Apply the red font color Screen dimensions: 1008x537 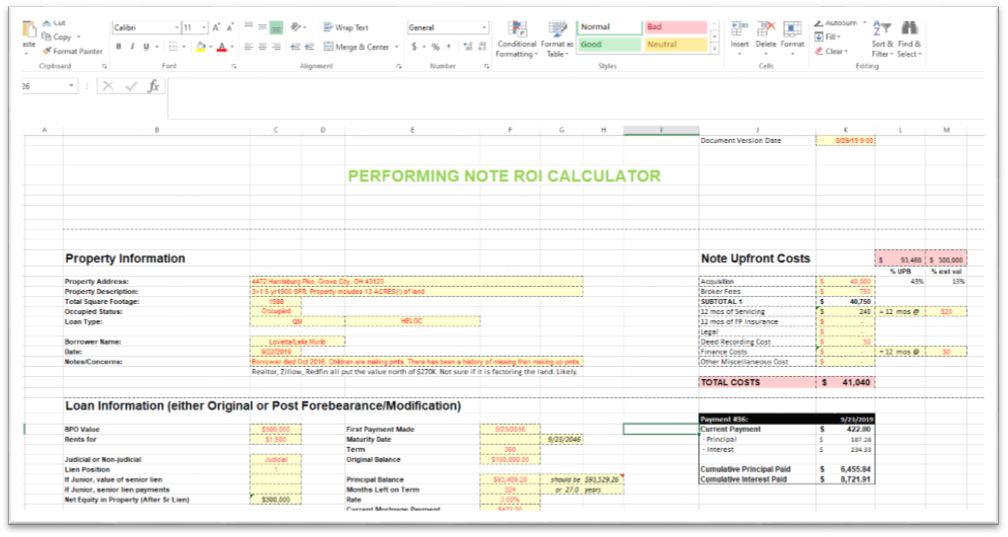click(222, 46)
